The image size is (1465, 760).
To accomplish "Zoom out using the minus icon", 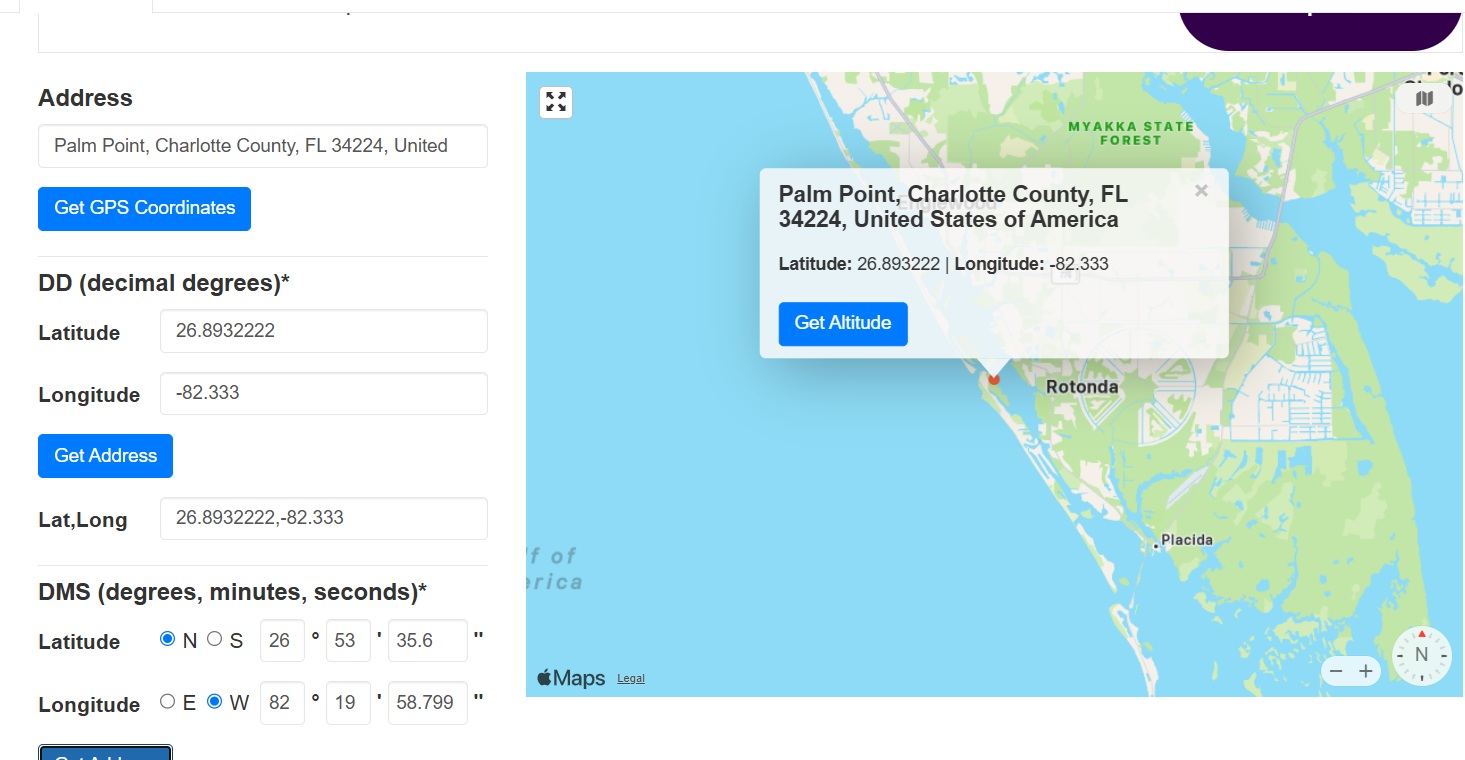I will (1337, 671).
